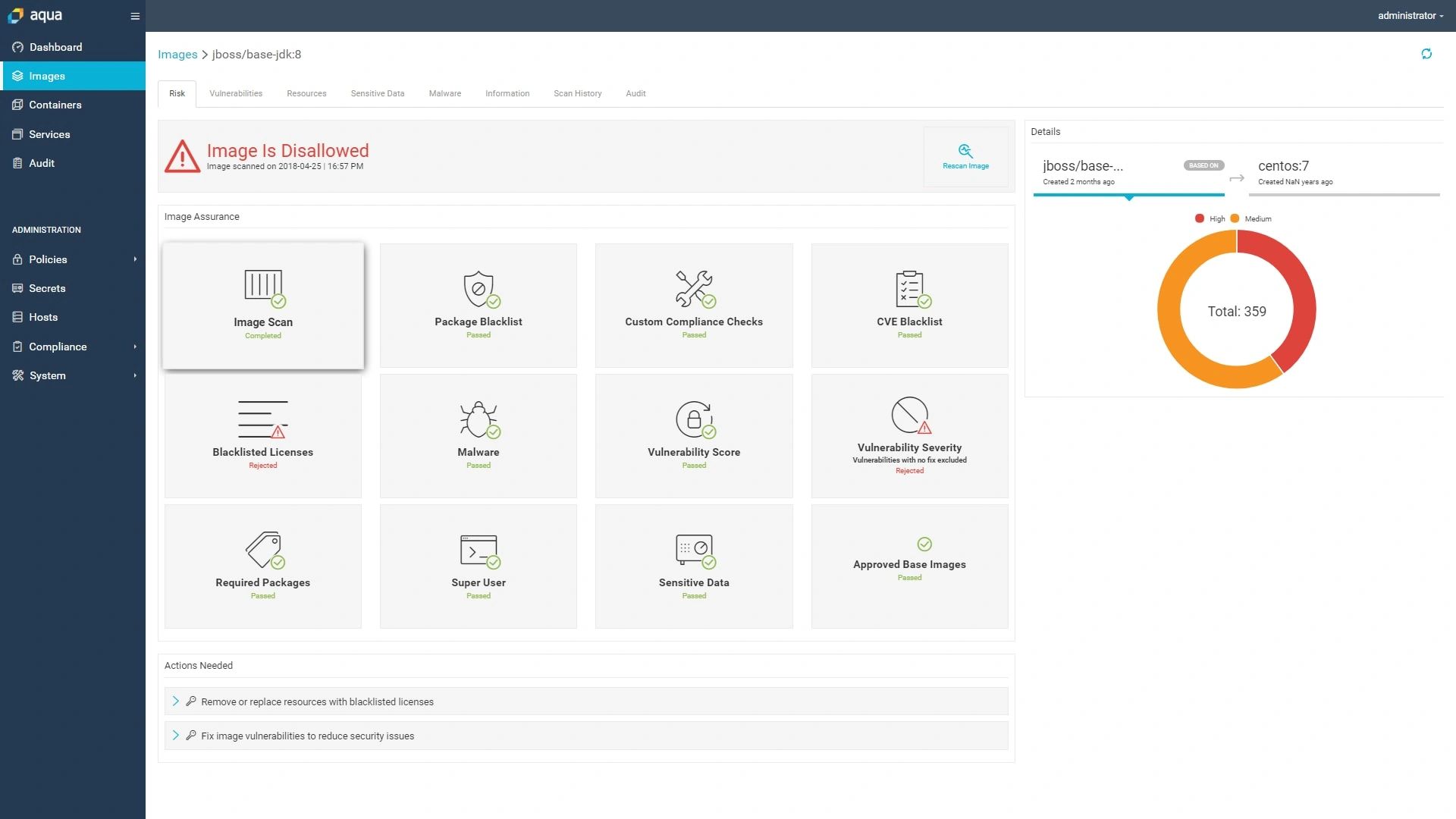The height and width of the screenshot is (819, 1456).
Task: Select the Information tab
Action: [x=507, y=93]
